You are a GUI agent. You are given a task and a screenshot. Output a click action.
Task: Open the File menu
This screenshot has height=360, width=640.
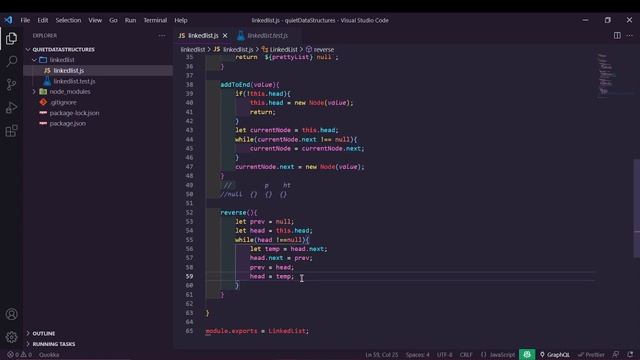point(25,20)
